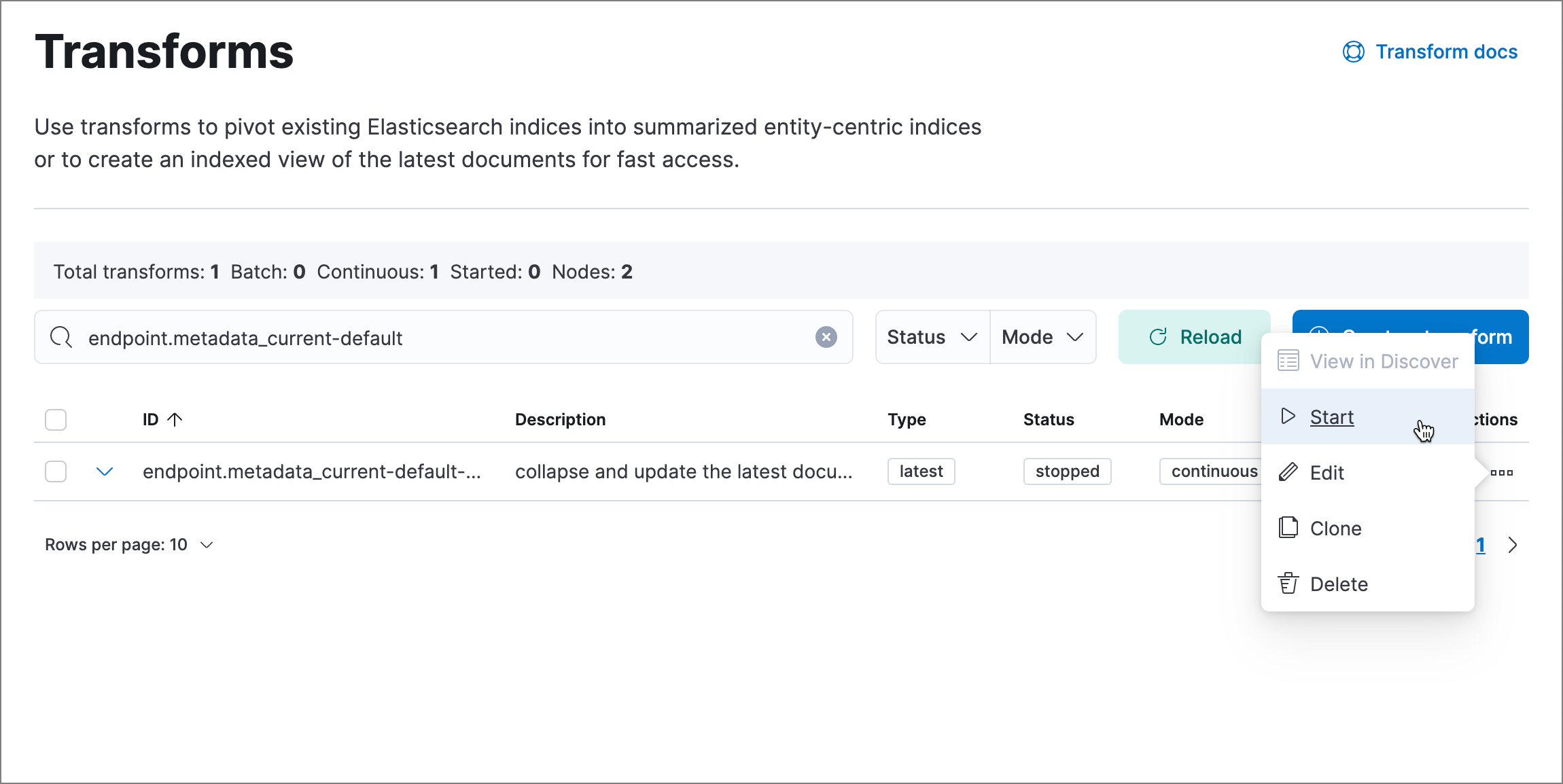
Task: Select Start from the actions menu
Action: tap(1331, 416)
